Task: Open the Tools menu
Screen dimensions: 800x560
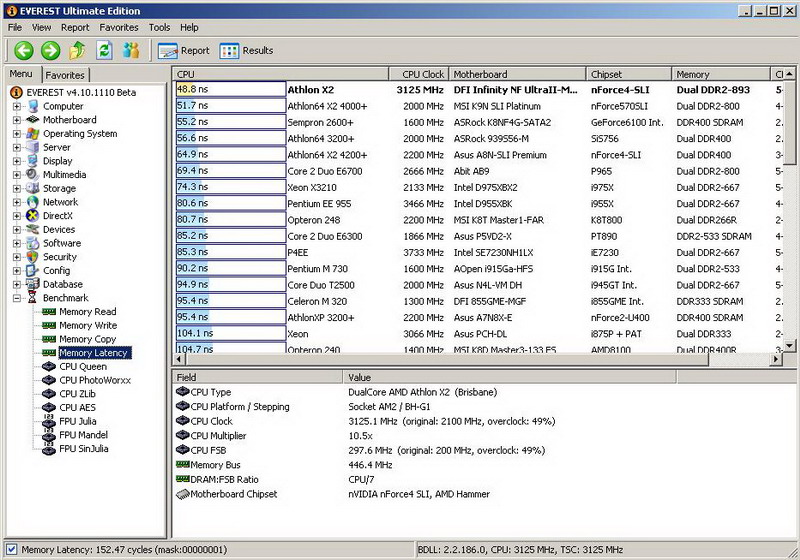Action: point(159,28)
